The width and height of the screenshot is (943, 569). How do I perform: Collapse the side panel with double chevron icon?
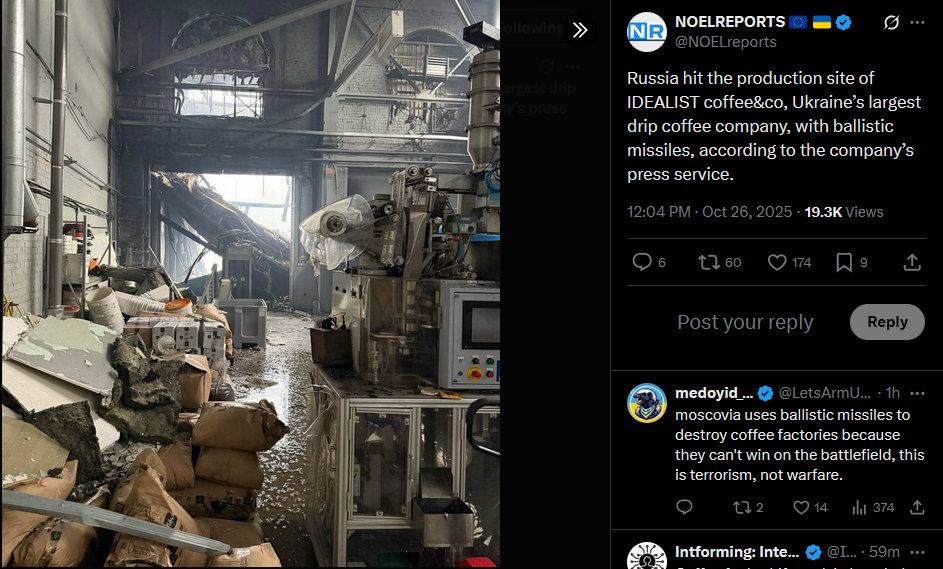pos(580,30)
